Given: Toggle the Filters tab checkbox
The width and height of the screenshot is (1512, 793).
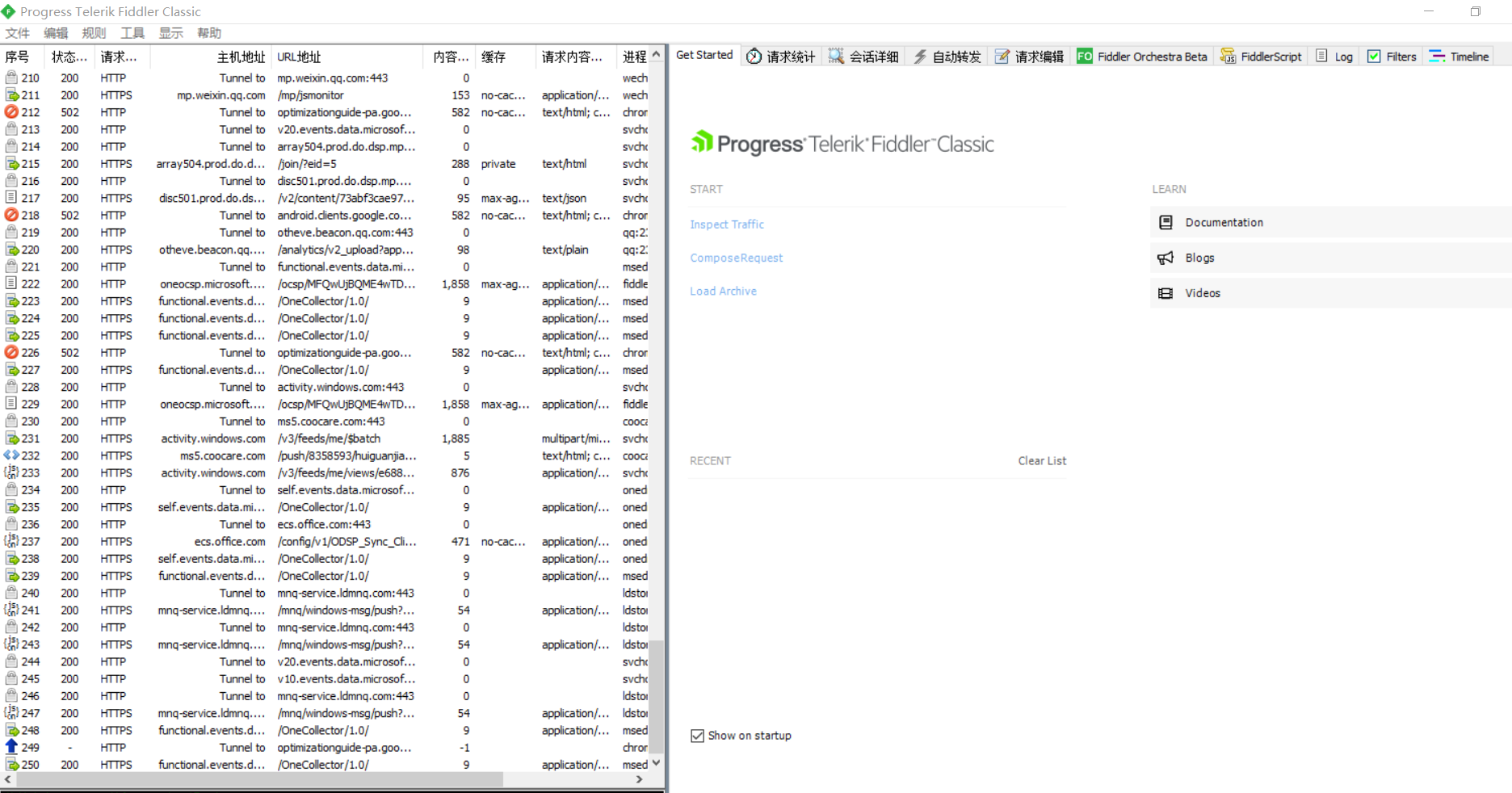Looking at the screenshot, I should 1374,57.
